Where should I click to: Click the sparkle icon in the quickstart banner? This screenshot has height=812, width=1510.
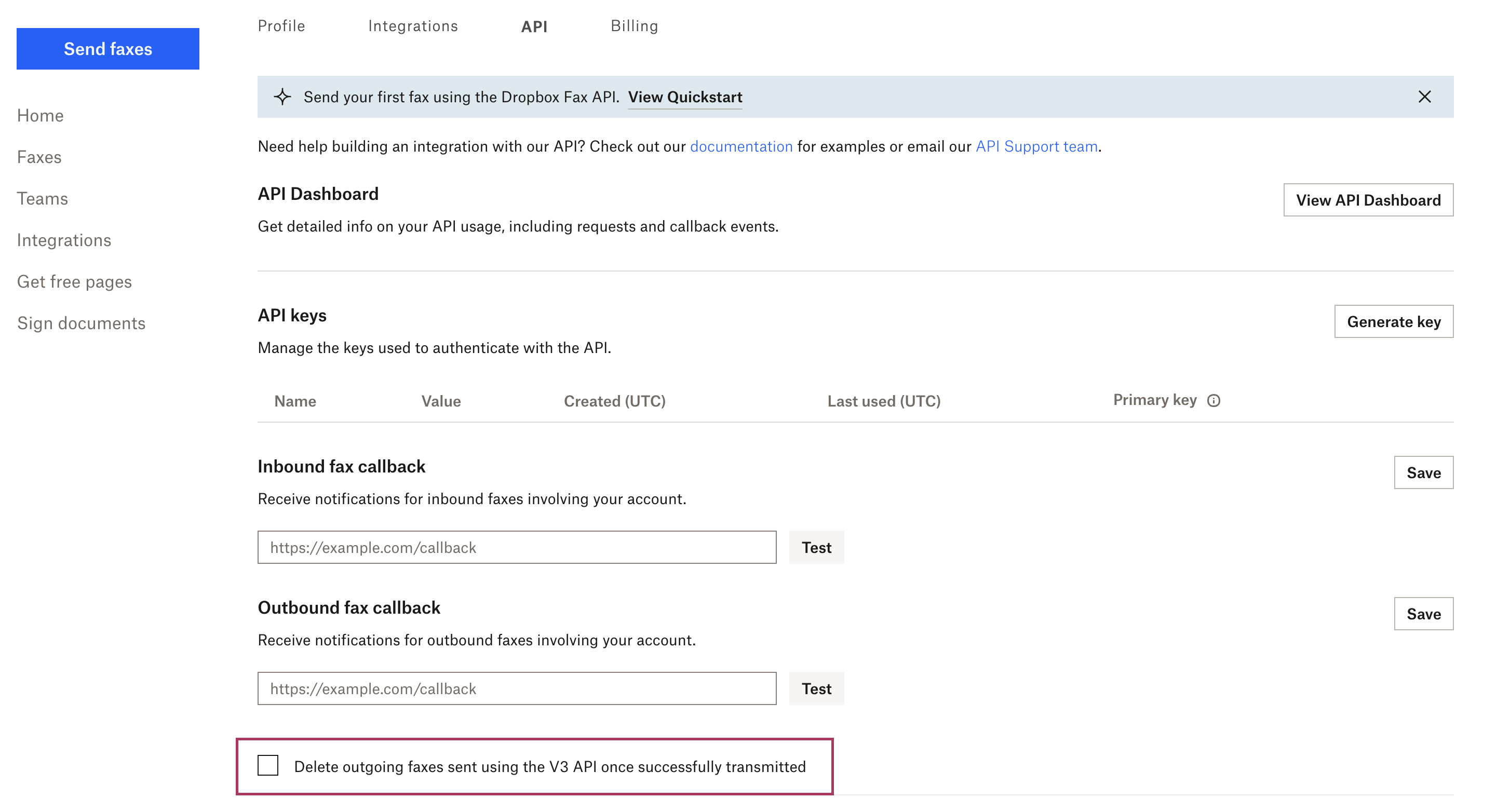click(x=283, y=97)
